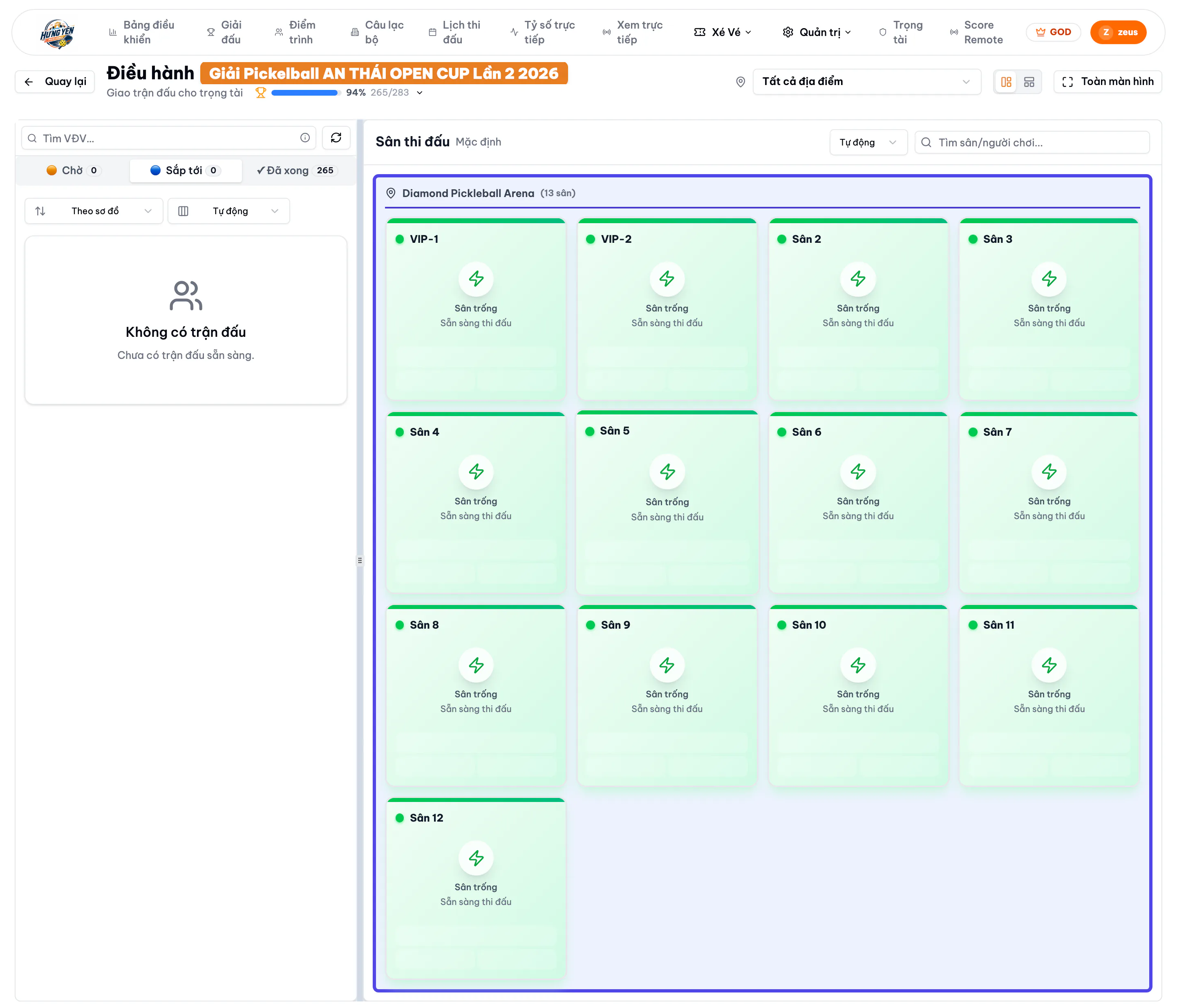The height and width of the screenshot is (1008, 1177).
Task: Open Tất cả địa điểm venue dropdown
Action: coord(867,82)
